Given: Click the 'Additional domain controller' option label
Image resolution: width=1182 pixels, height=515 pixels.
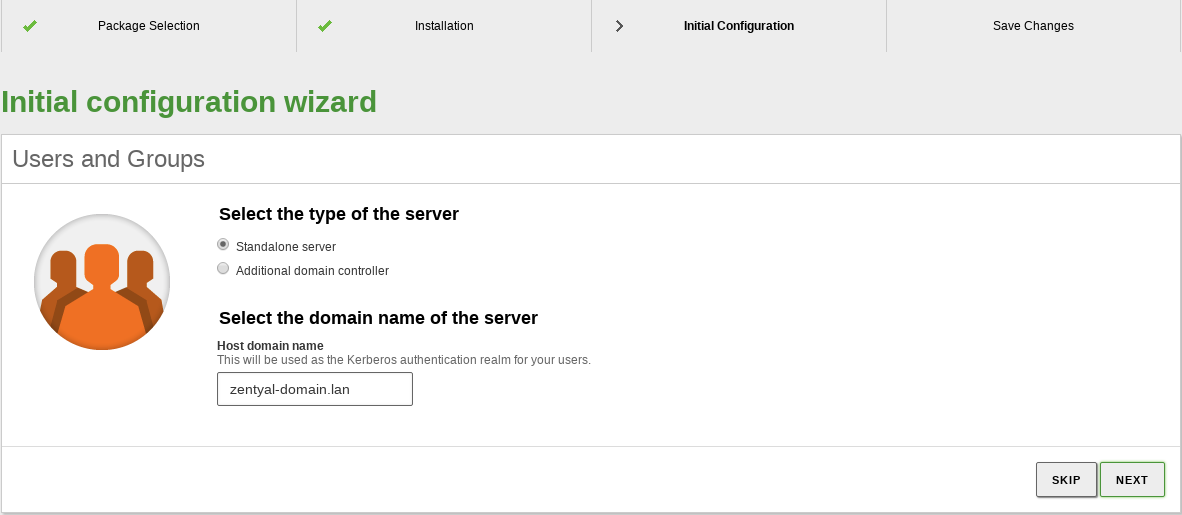Looking at the screenshot, I should pyautogui.click(x=312, y=271).
